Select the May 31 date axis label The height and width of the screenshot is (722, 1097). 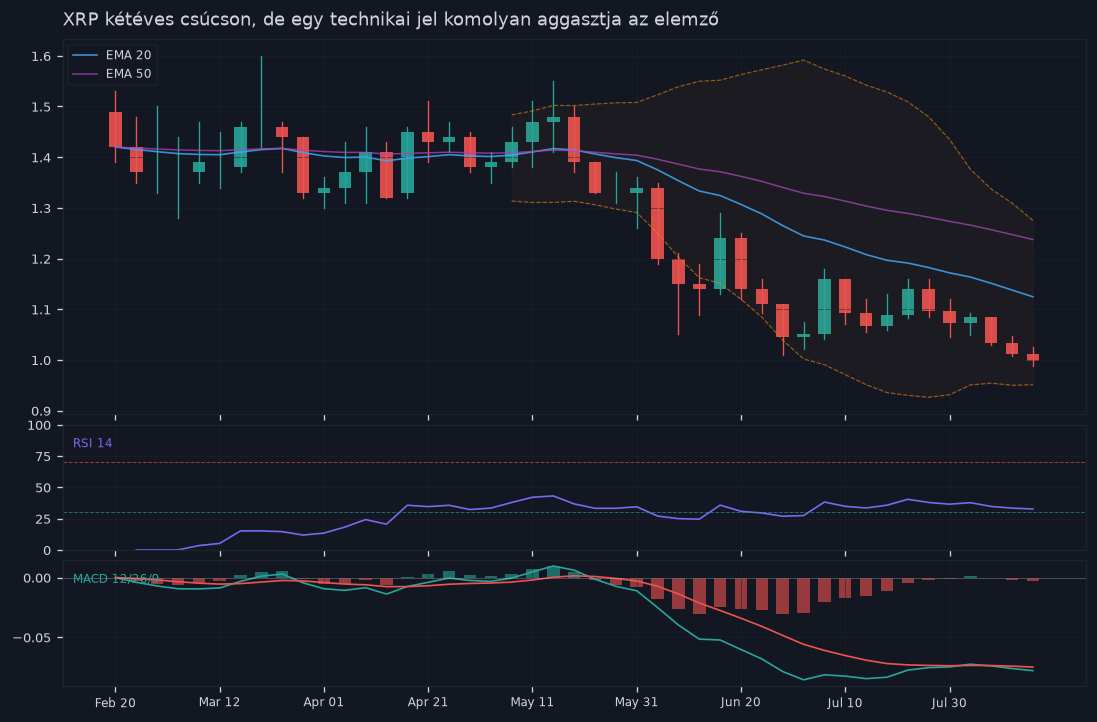pos(637,702)
